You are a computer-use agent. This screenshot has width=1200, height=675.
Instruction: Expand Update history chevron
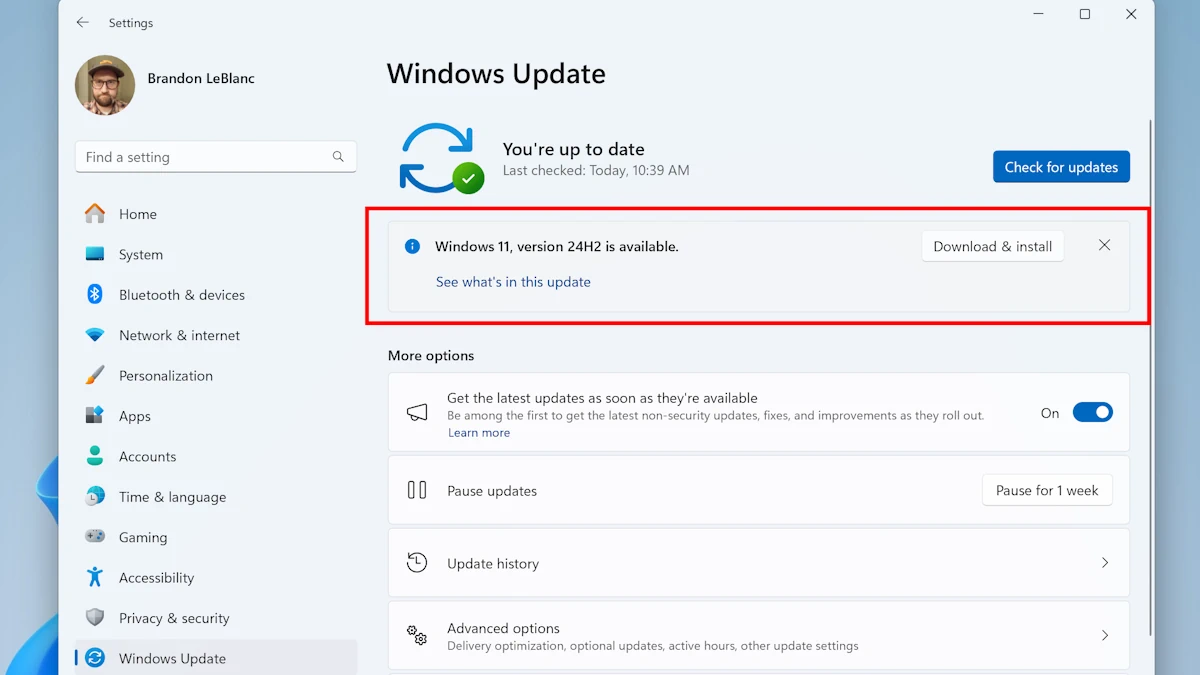coord(1105,563)
